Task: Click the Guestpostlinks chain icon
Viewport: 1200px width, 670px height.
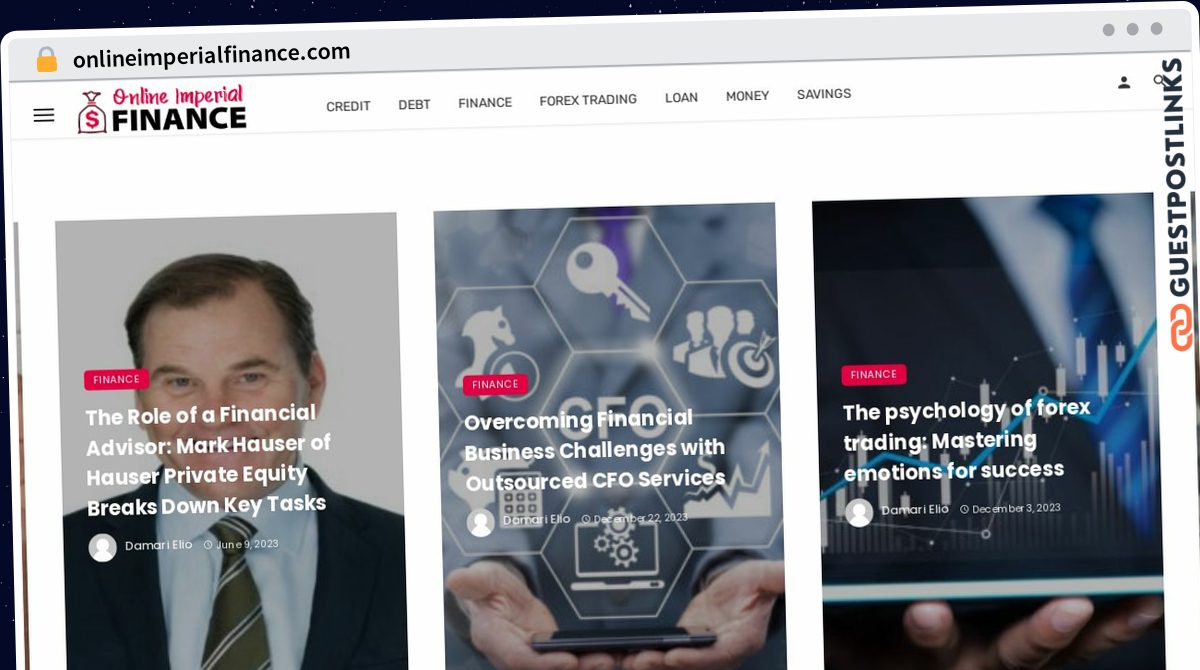Action: point(1181,327)
